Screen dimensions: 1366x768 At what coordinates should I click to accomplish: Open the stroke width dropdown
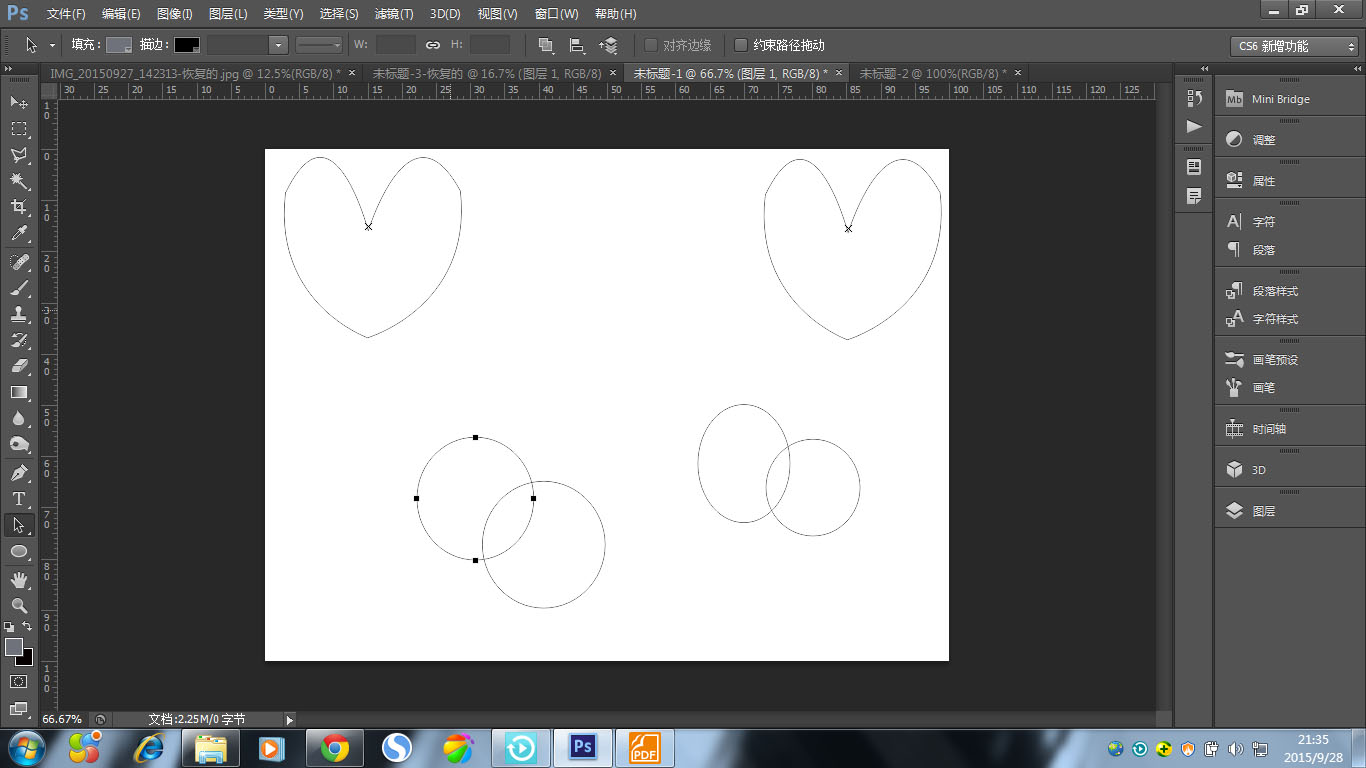coord(278,45)
